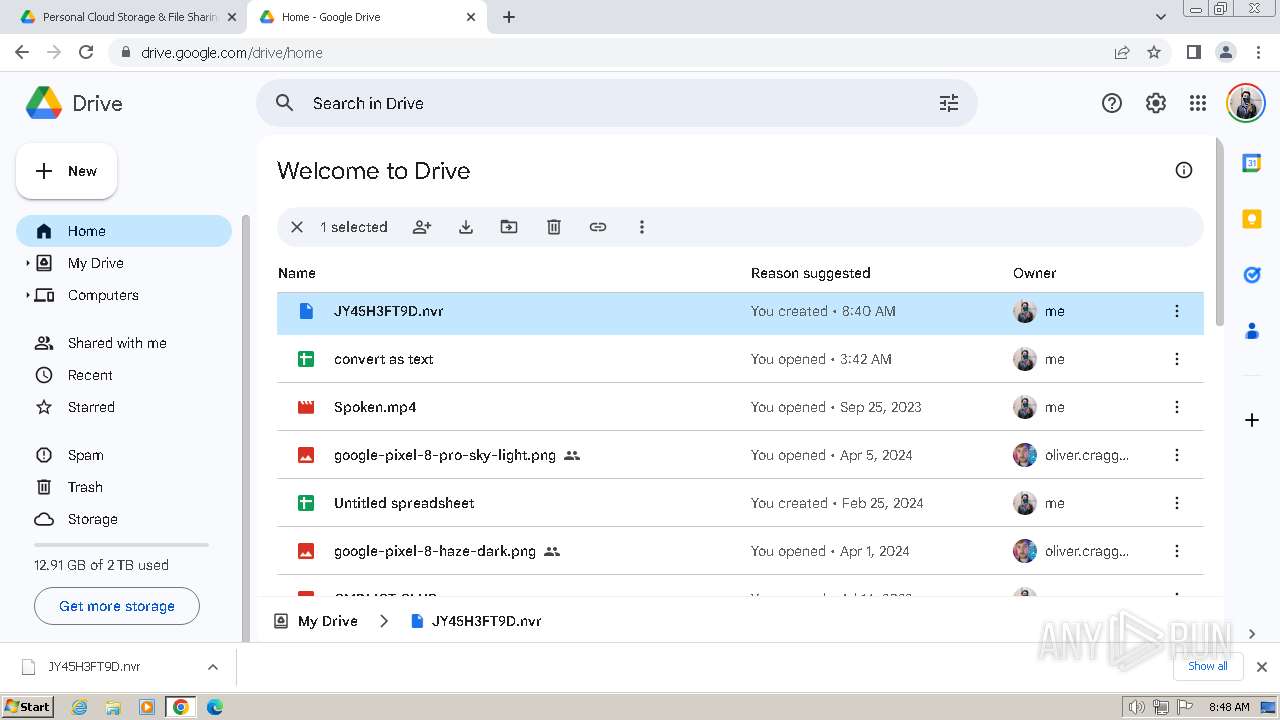The image size is (1280, 720).
Task: Download the selected file via toolbar icon
Action: [466, 227]
